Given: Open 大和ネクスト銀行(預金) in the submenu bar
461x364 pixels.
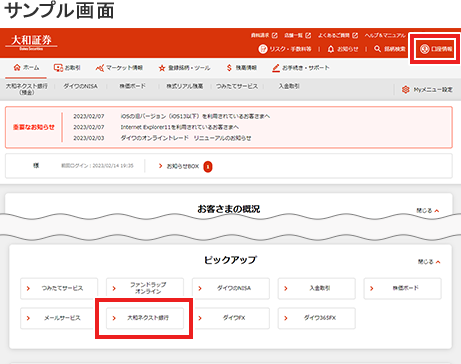Looking at the screenshot, I should (x=26, y=89).
